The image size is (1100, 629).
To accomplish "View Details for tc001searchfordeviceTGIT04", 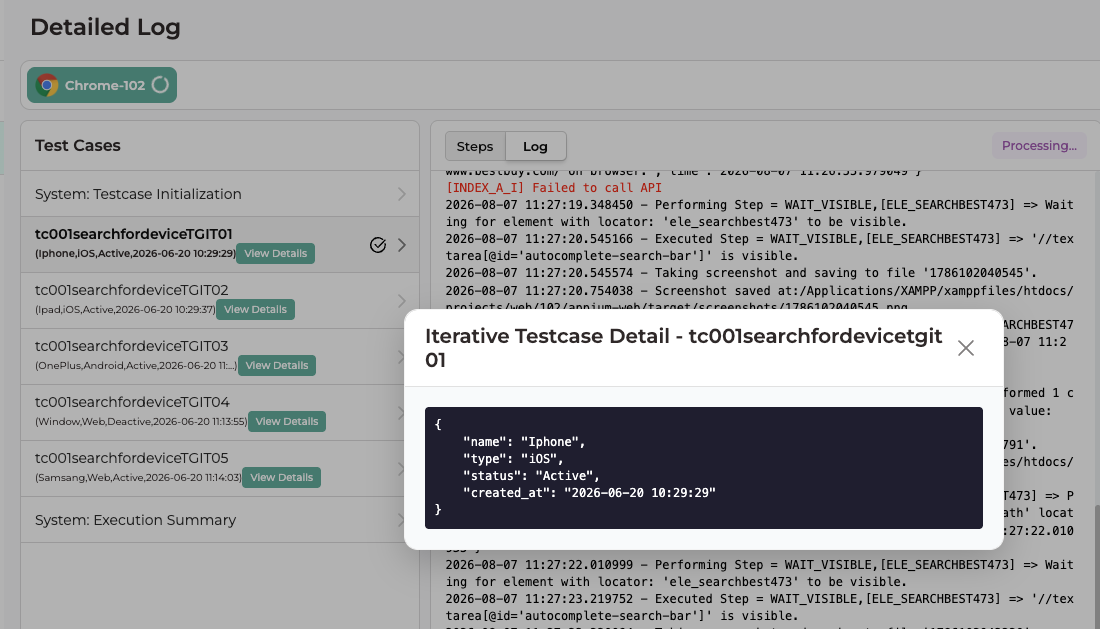I will click(x=286, y=421).
